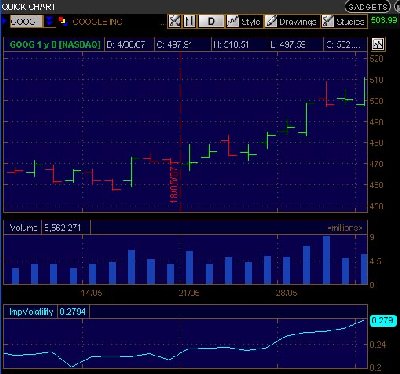Open the symbol dropdown arrow next to GOOG

point(50,22)
